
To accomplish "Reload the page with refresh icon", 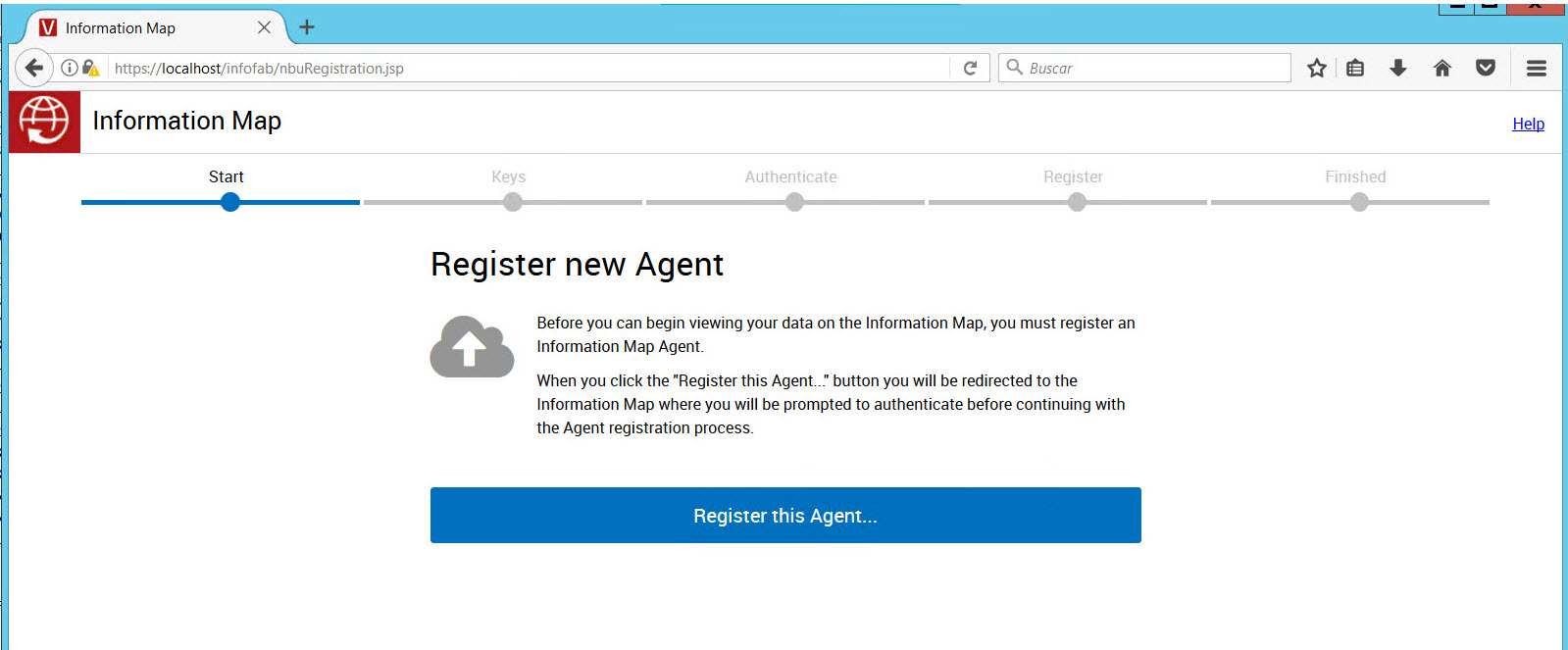I will pos(970,68).
